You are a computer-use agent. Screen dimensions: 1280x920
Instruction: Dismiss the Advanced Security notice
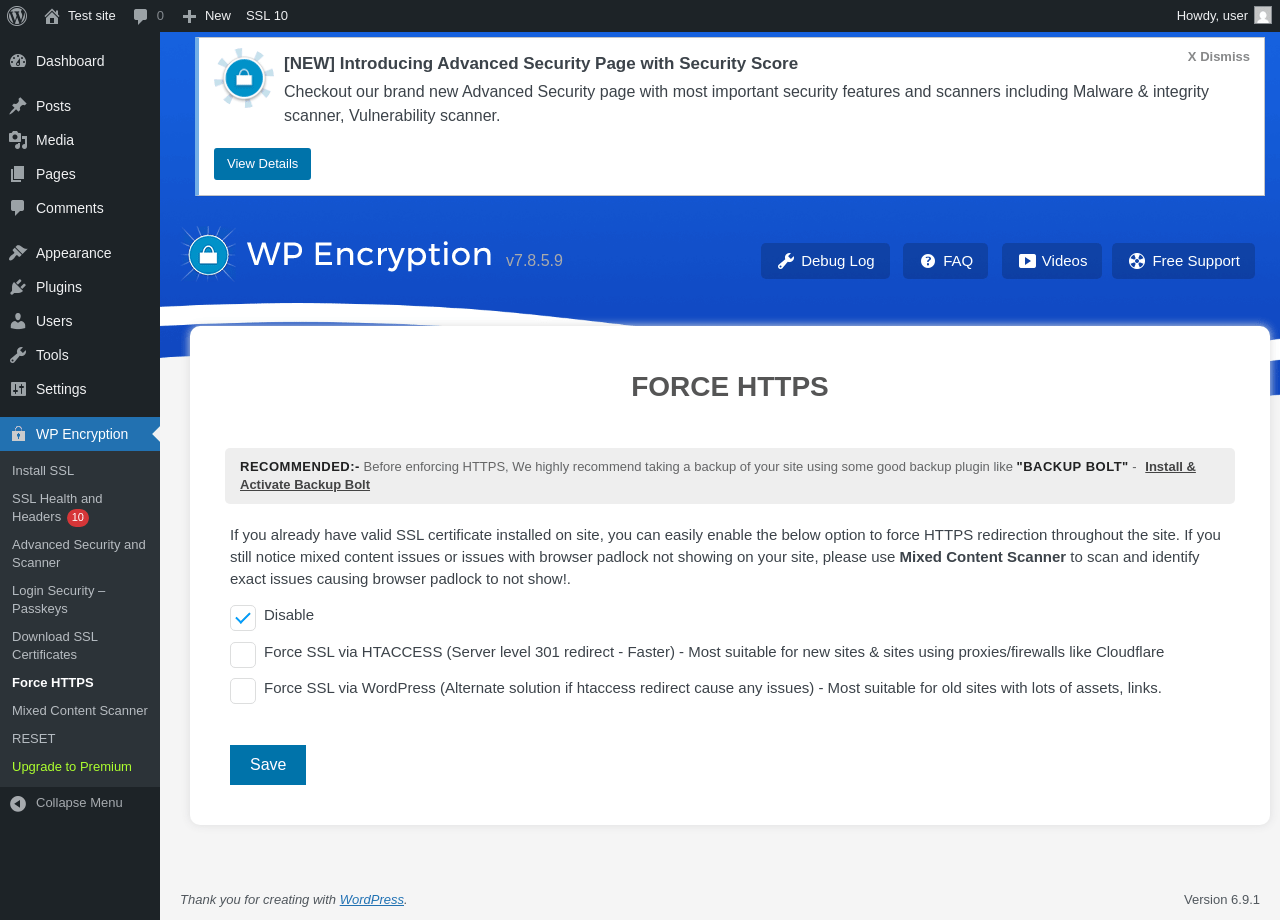coord(1218,57)
